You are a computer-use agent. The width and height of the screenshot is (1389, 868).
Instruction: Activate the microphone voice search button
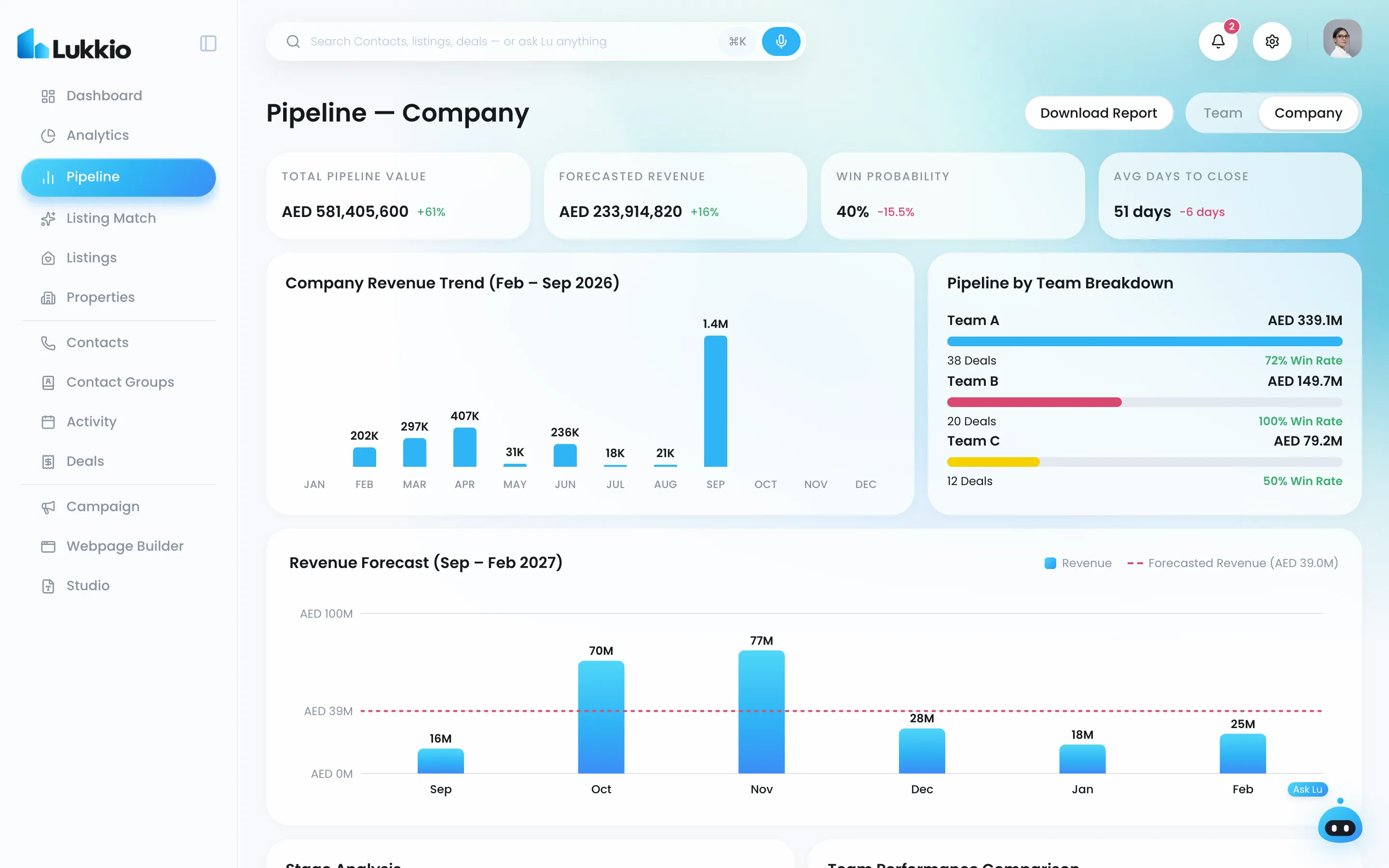click(781, 41)
